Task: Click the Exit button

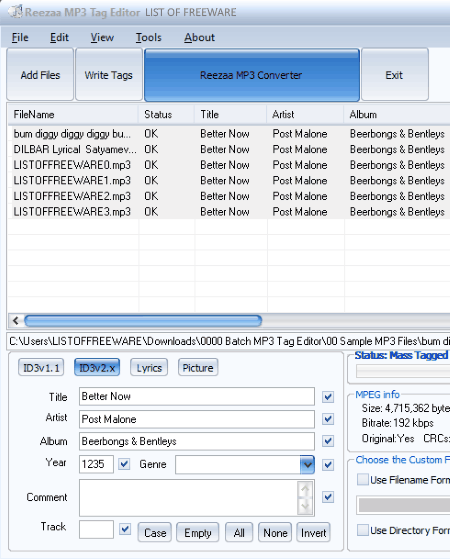Action: (x=394, y=75)
